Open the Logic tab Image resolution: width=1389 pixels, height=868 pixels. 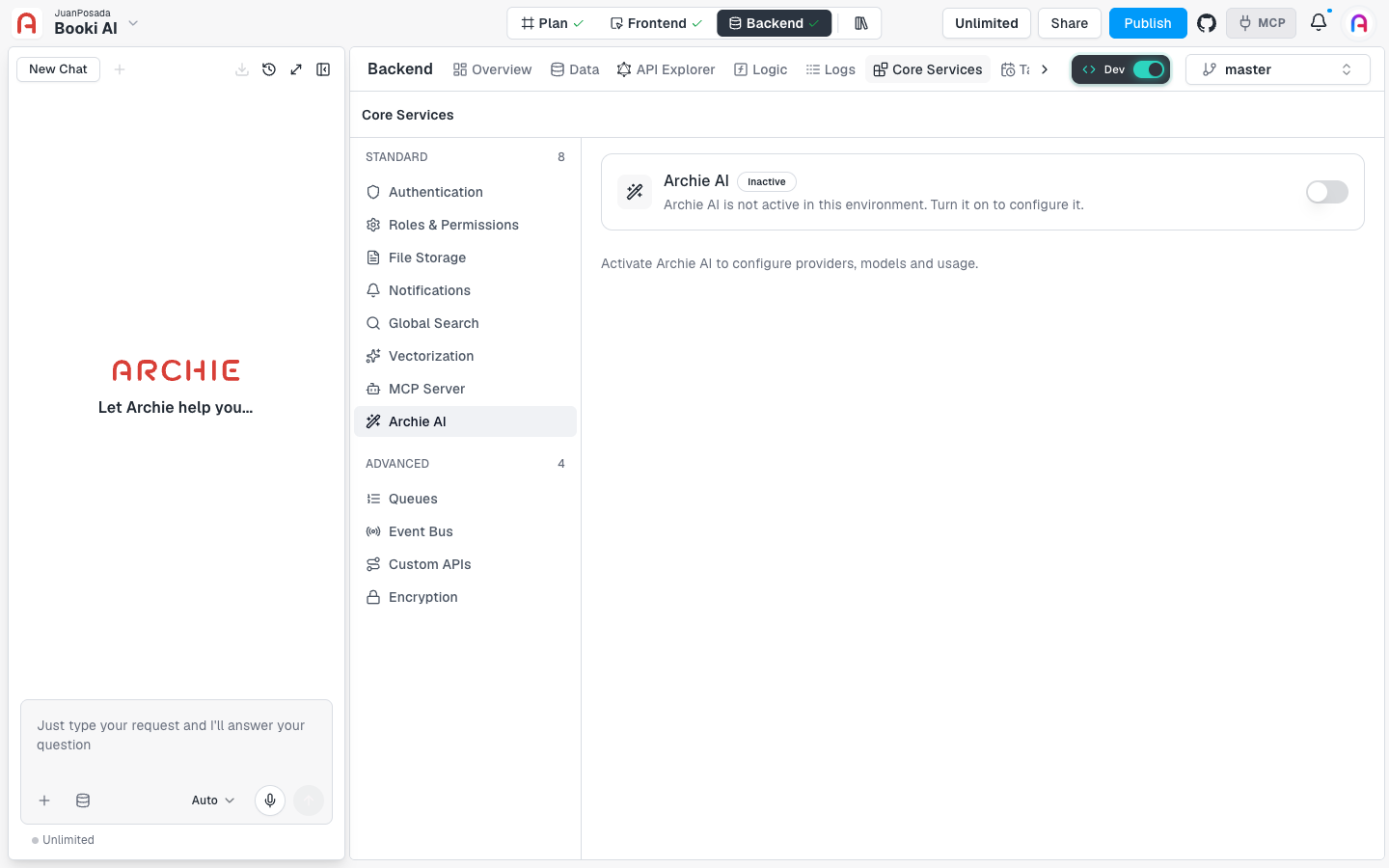[761, 69]
